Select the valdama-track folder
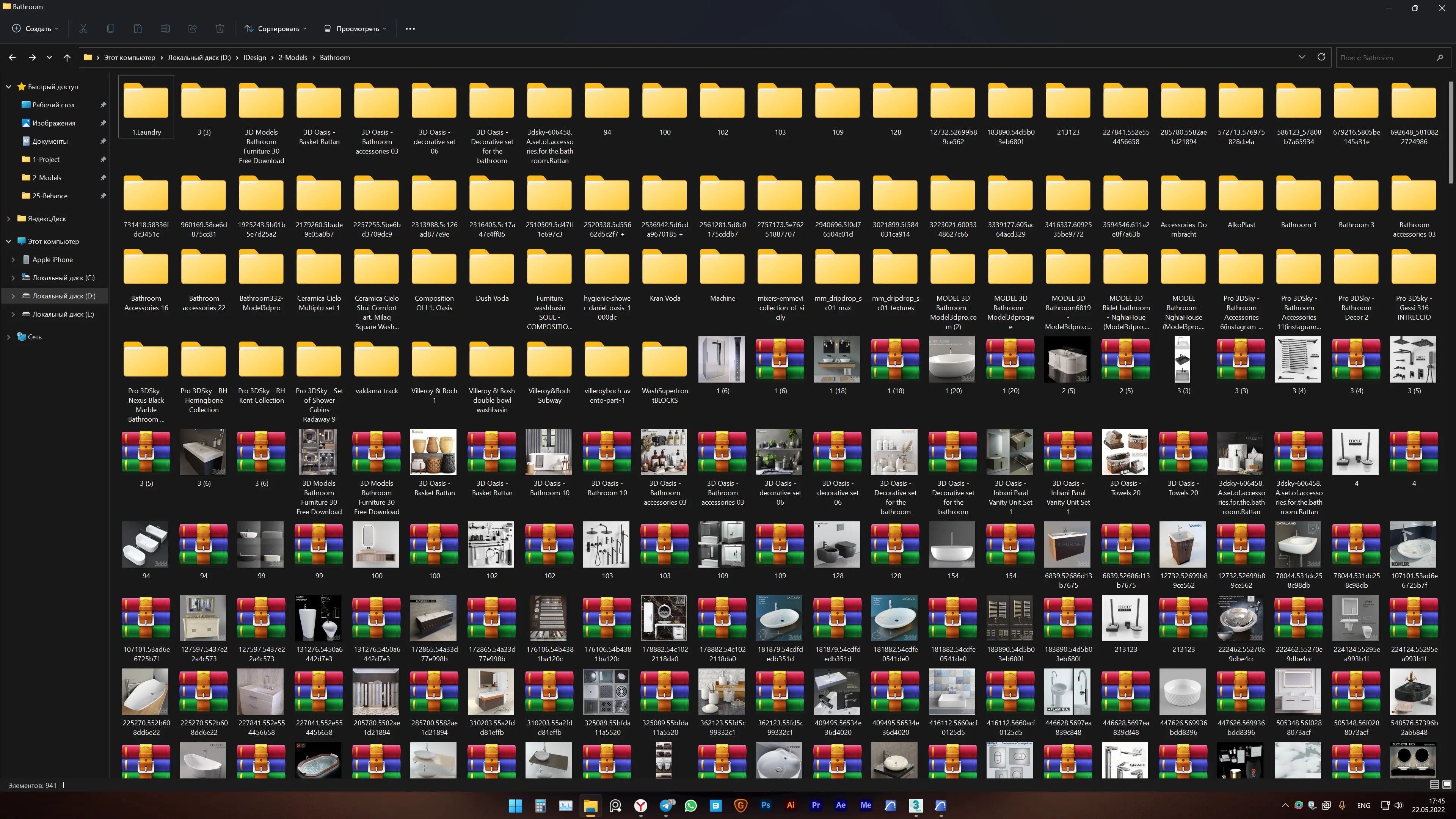 (x=377, y=367)
